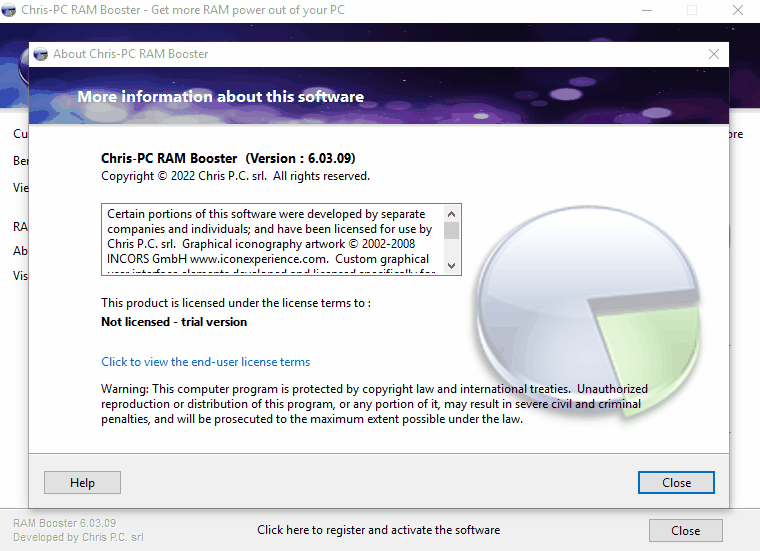Click the 'Warning: This computer program is protected' text
The width and height of the screenshot is (760, 551).
pyautogui.click(x=374, y=404)
